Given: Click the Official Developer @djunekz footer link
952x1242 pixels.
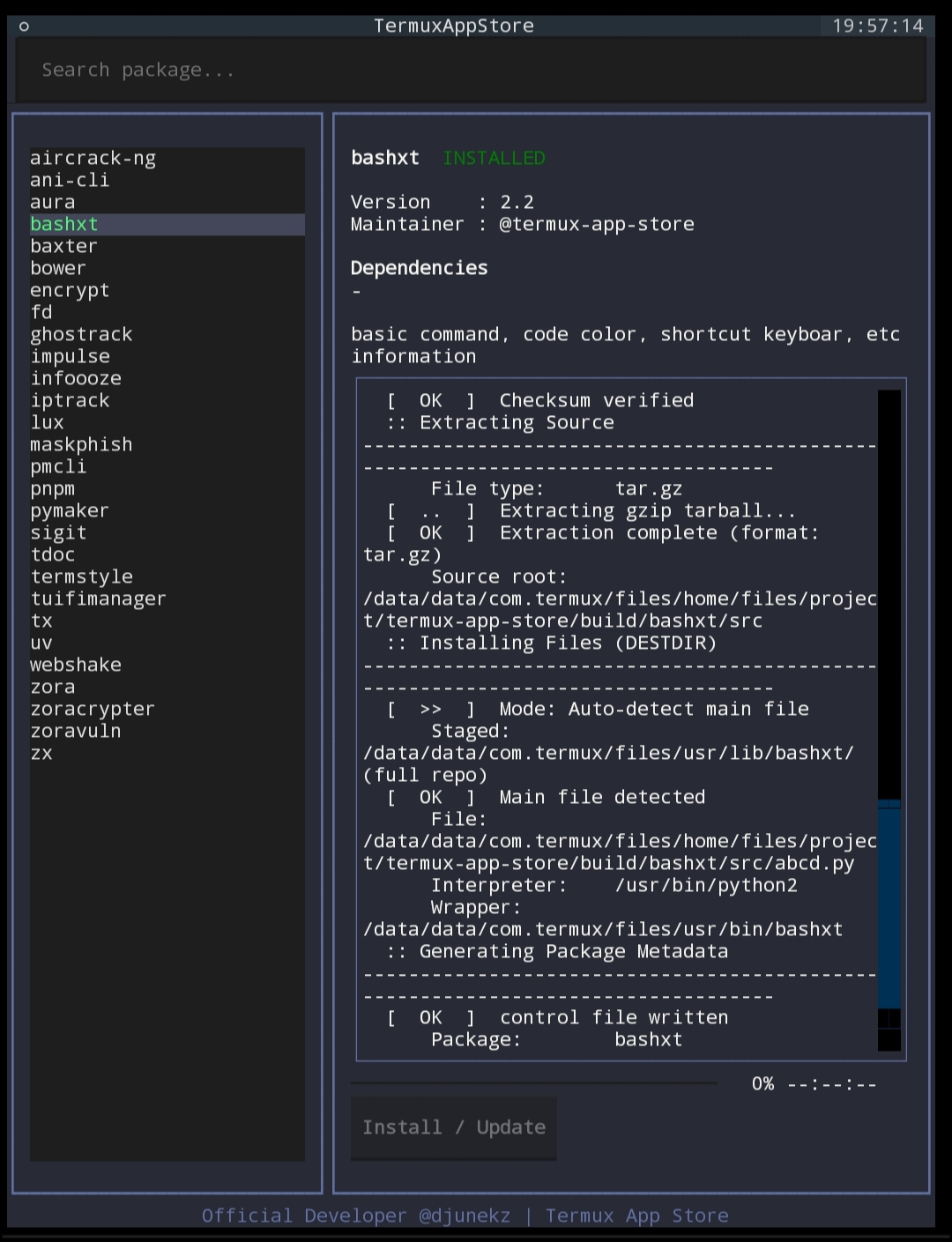Looking at the screenshot, I should pyautogui.click(x=355, y=1215).
